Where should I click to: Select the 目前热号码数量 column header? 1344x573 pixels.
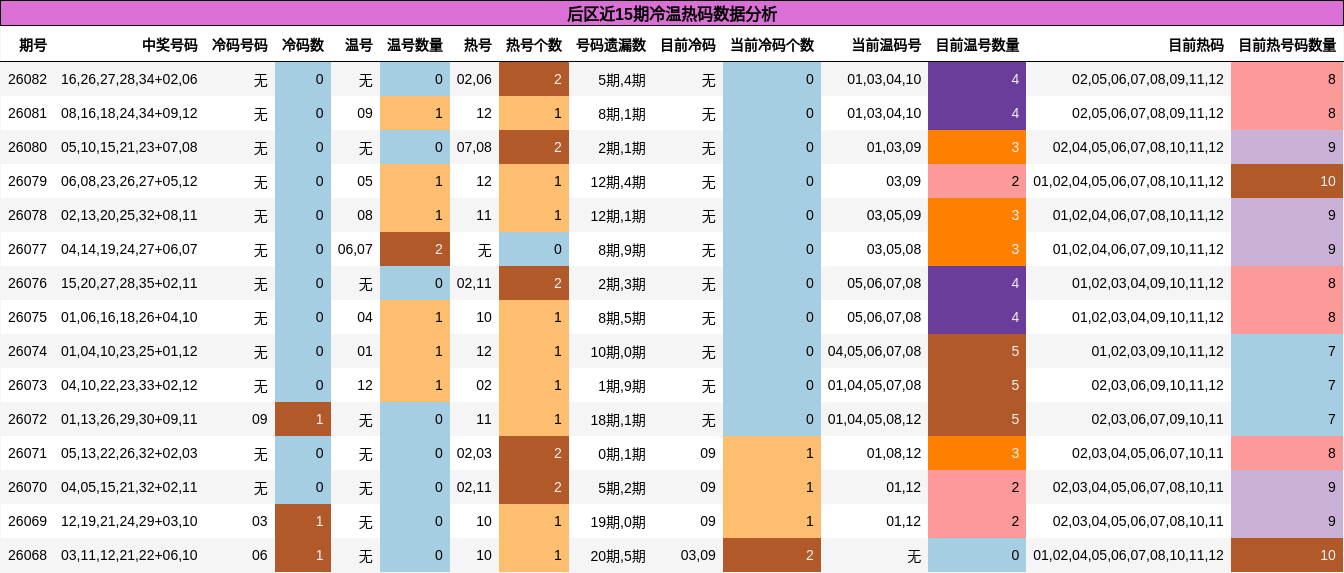tap(1287, 45)
